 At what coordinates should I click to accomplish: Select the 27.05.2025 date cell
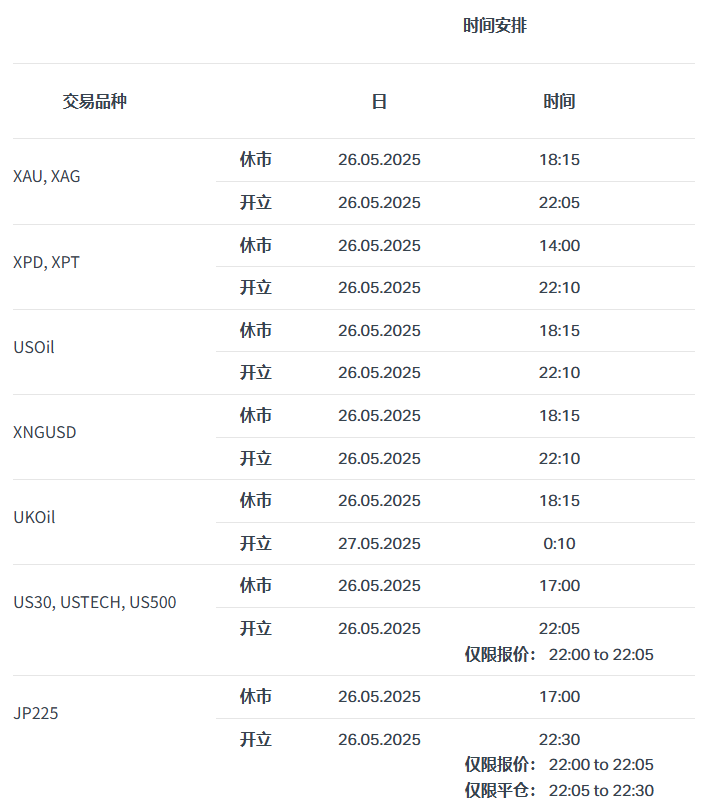pyautogui.click(x=379, y=543)
